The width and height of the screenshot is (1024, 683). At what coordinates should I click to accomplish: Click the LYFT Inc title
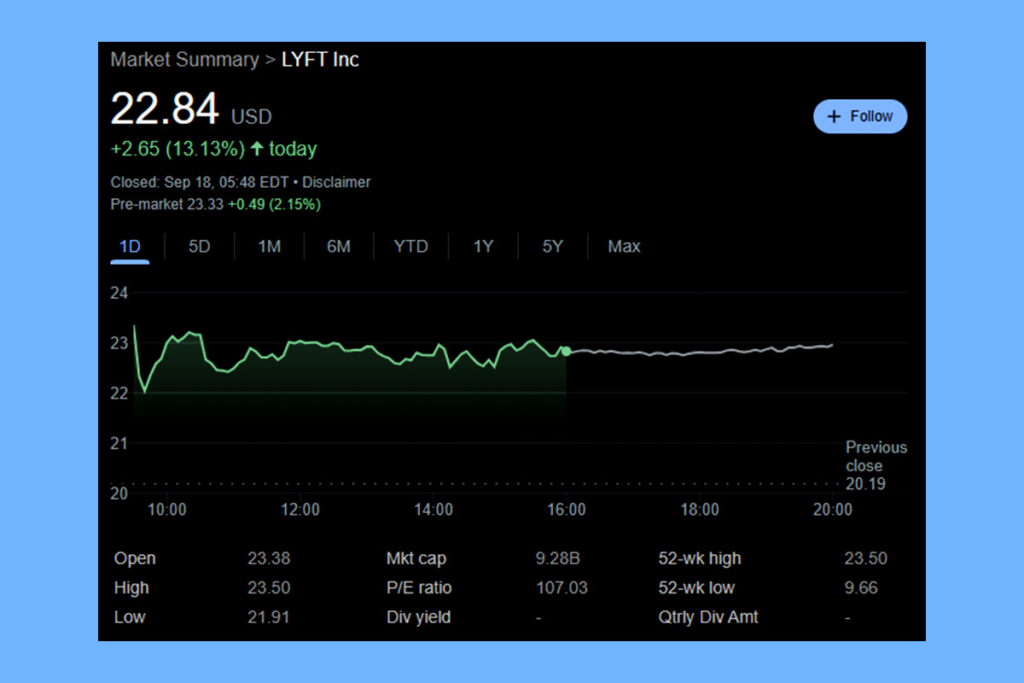(x=320, y=60)
